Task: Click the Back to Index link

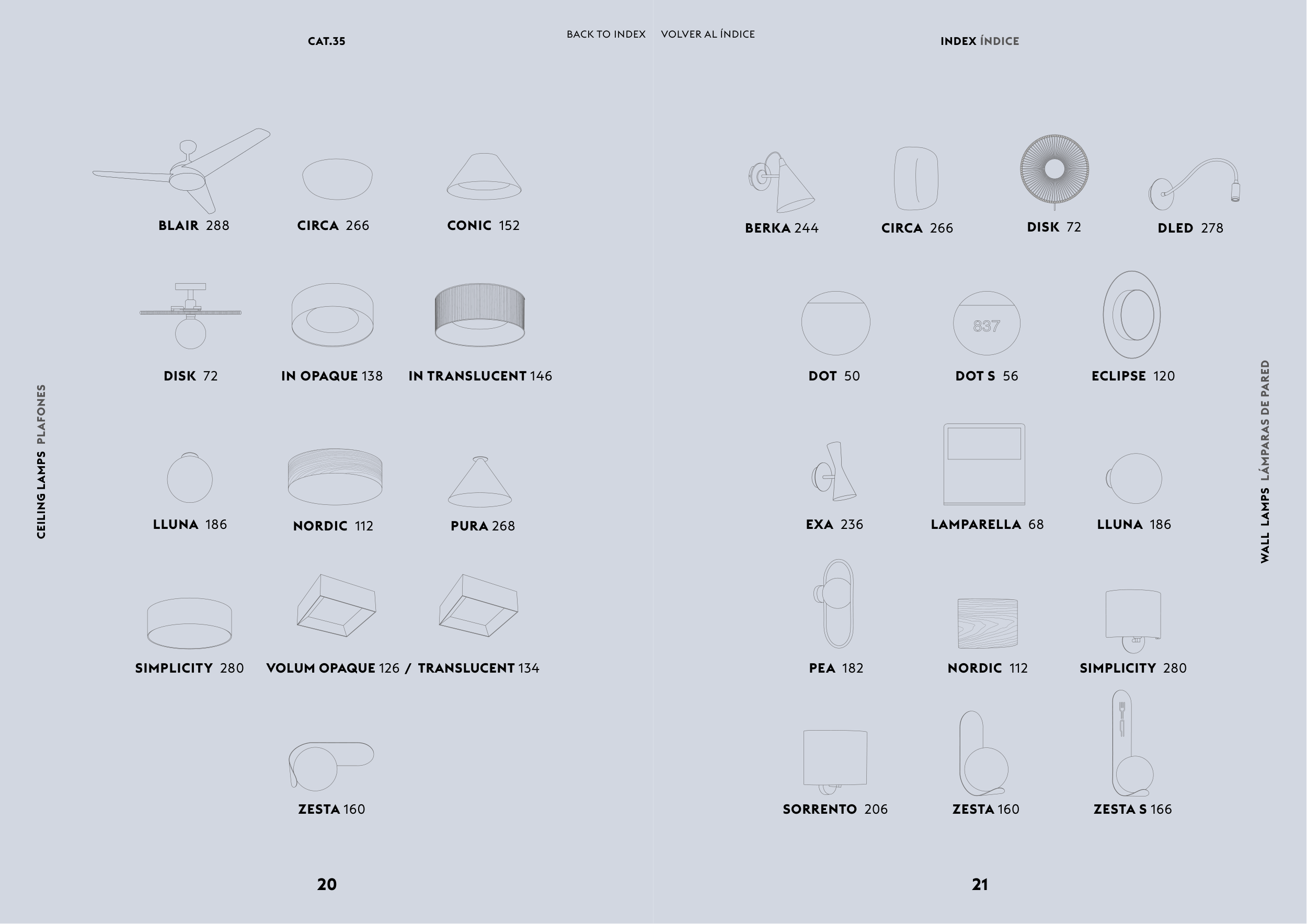Action: pyautogui.click(x=606, y=34)
